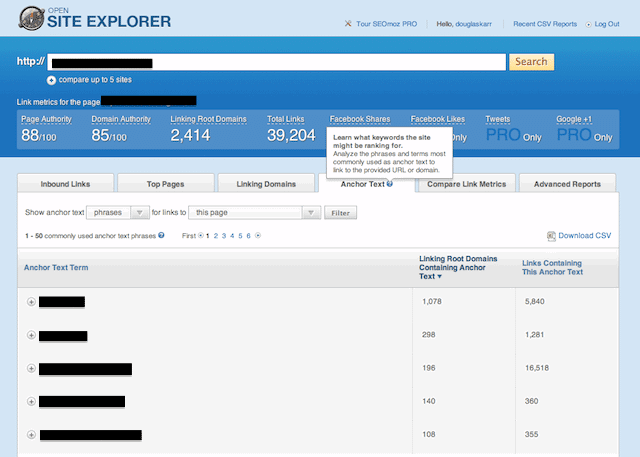
Task: Expand the anchor text row with 196 domains
Action: coord(31,368)
